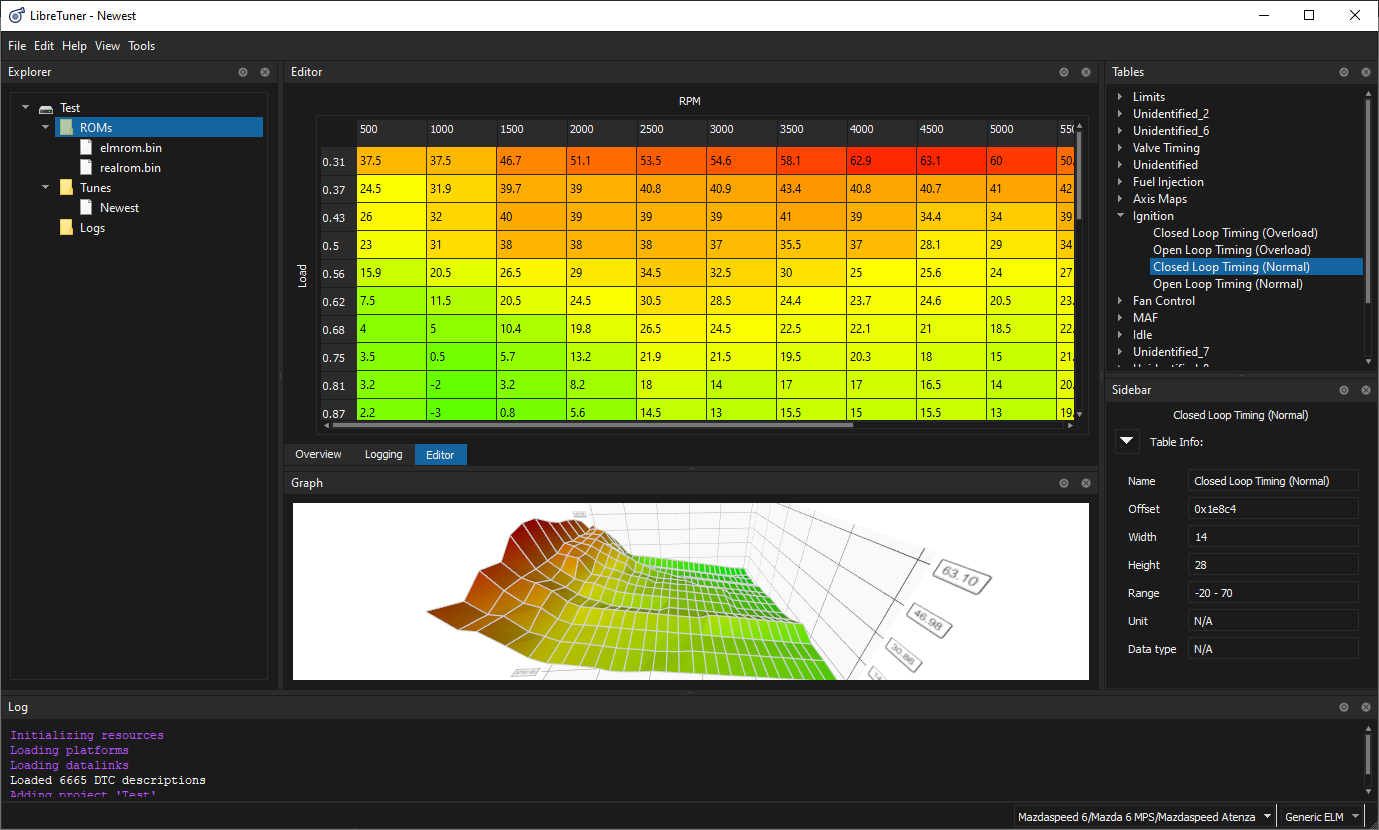This screenshot has height=830, width=1379.
Task: Select the Idle table group
Action: click(x=1142, y=335)
